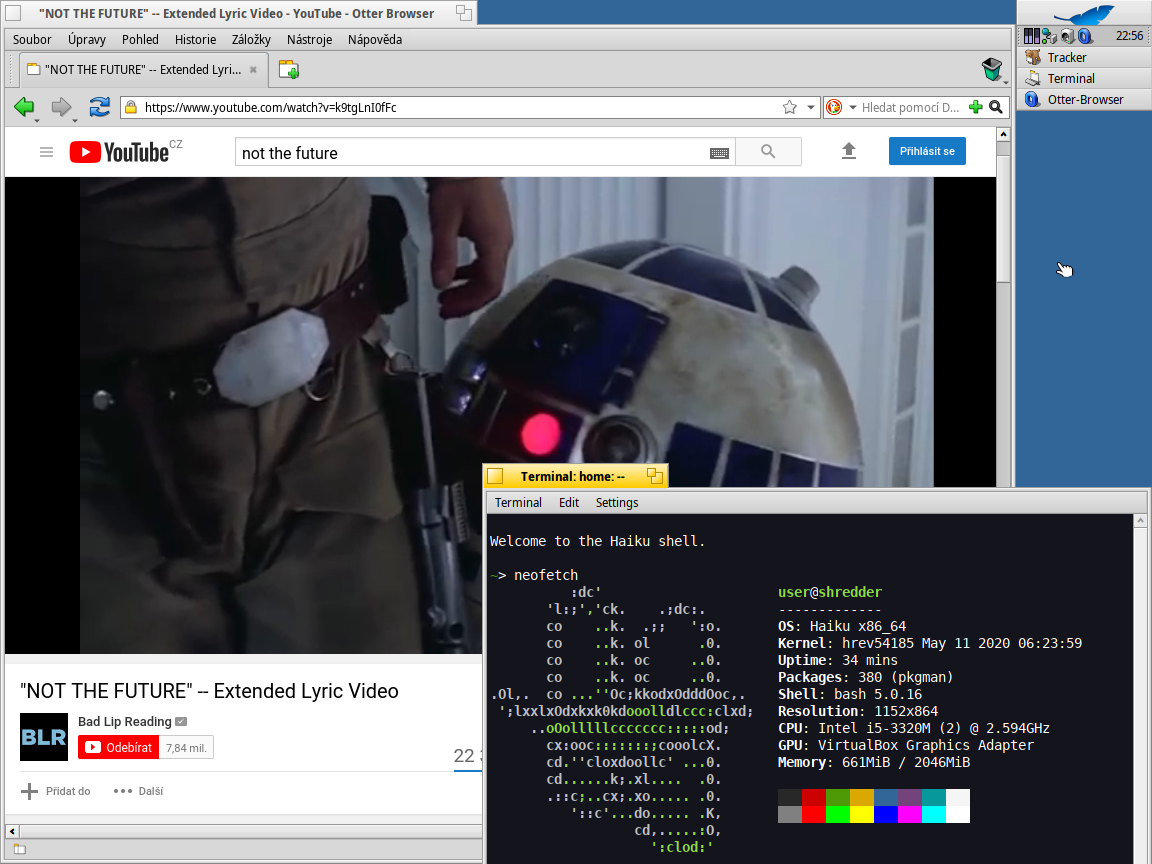Open the Záložky menu
Screen dimensions: 1152x864
click(x=251, y=40)
